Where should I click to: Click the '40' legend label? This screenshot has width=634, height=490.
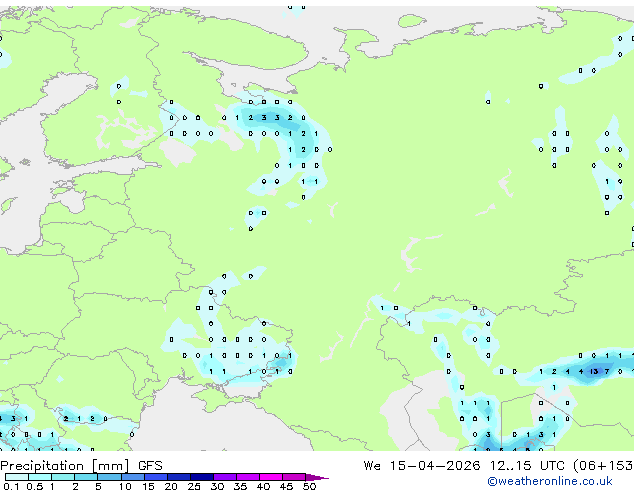263,486
